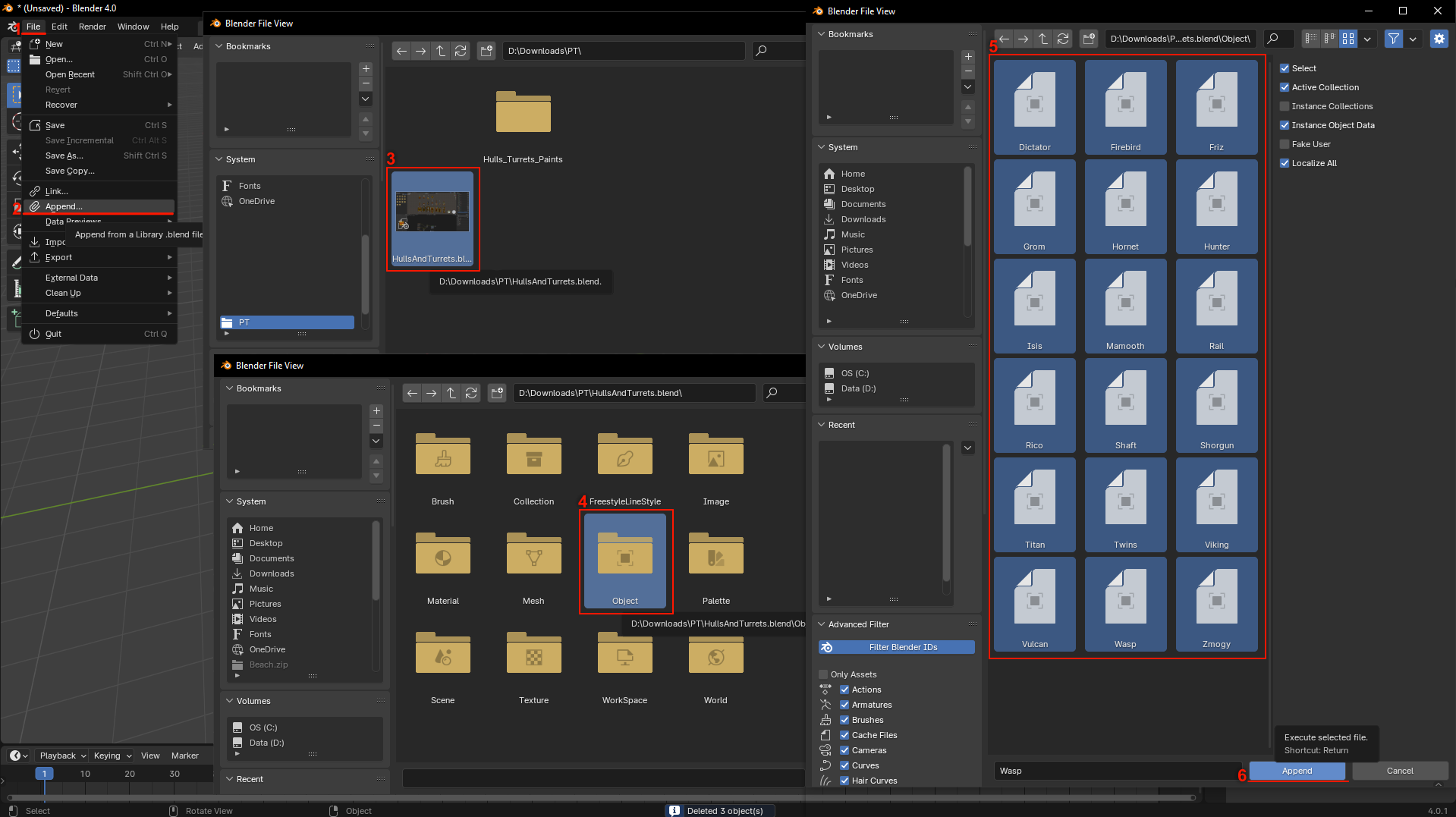Click the Append button

point(1297,771)
